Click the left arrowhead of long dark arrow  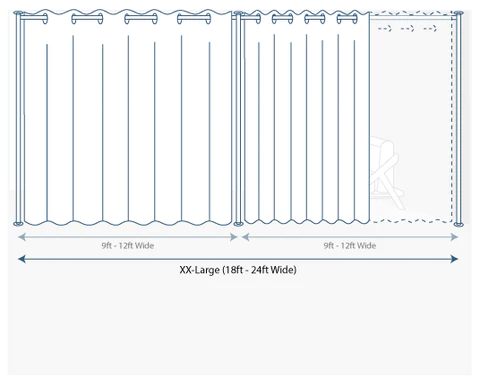tap(22, 259)
